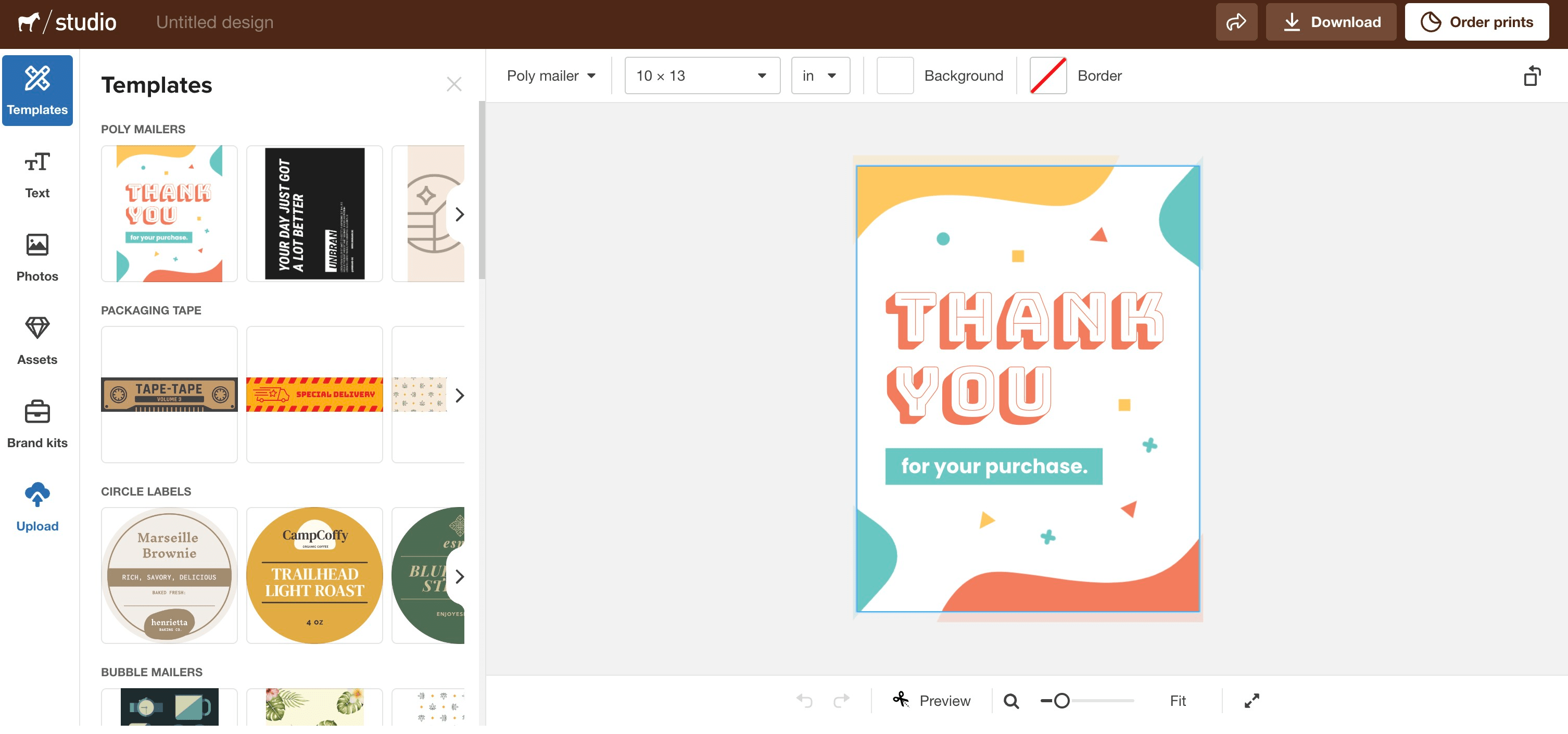Click the Preview button
This screenshot has width=1568, height=734.
pos(931,700)
